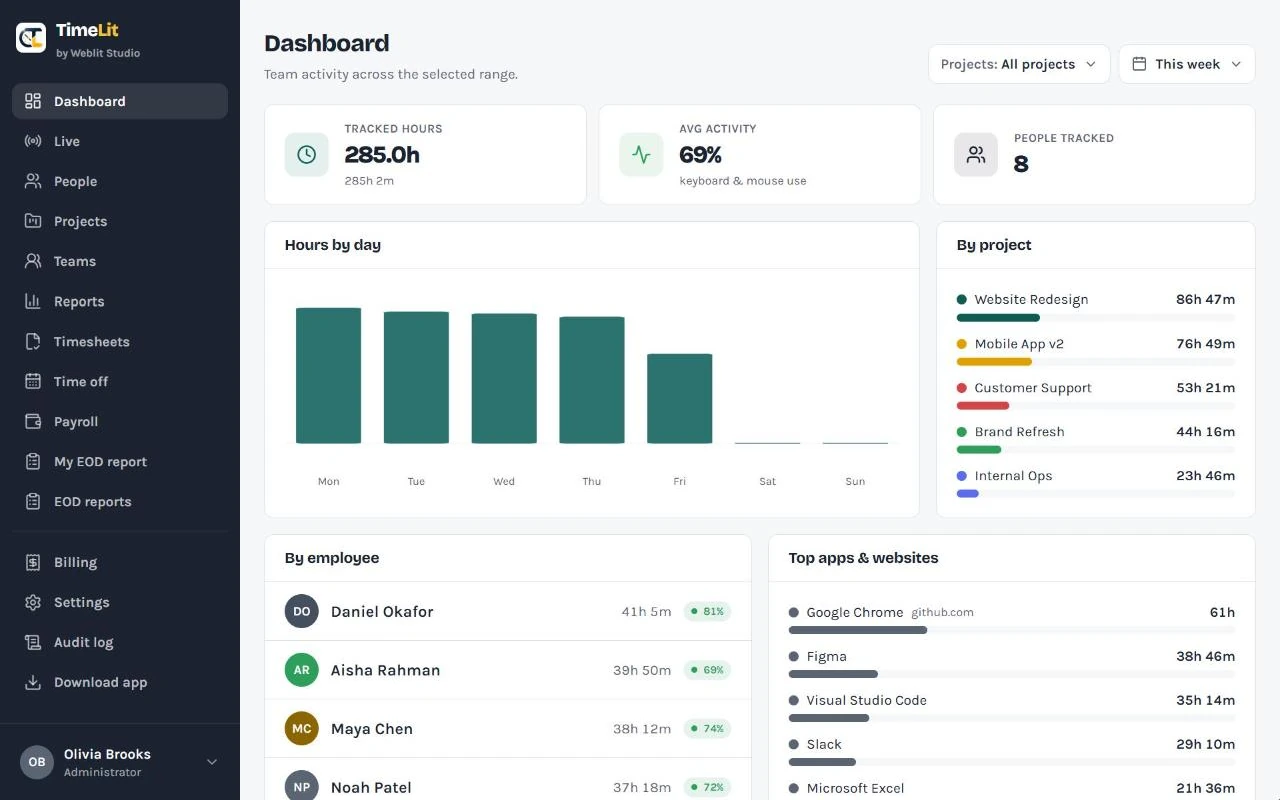Open Aisha Rahman's employee row
The height and width of the screenshot is (800, 1280).
(508, 670)
